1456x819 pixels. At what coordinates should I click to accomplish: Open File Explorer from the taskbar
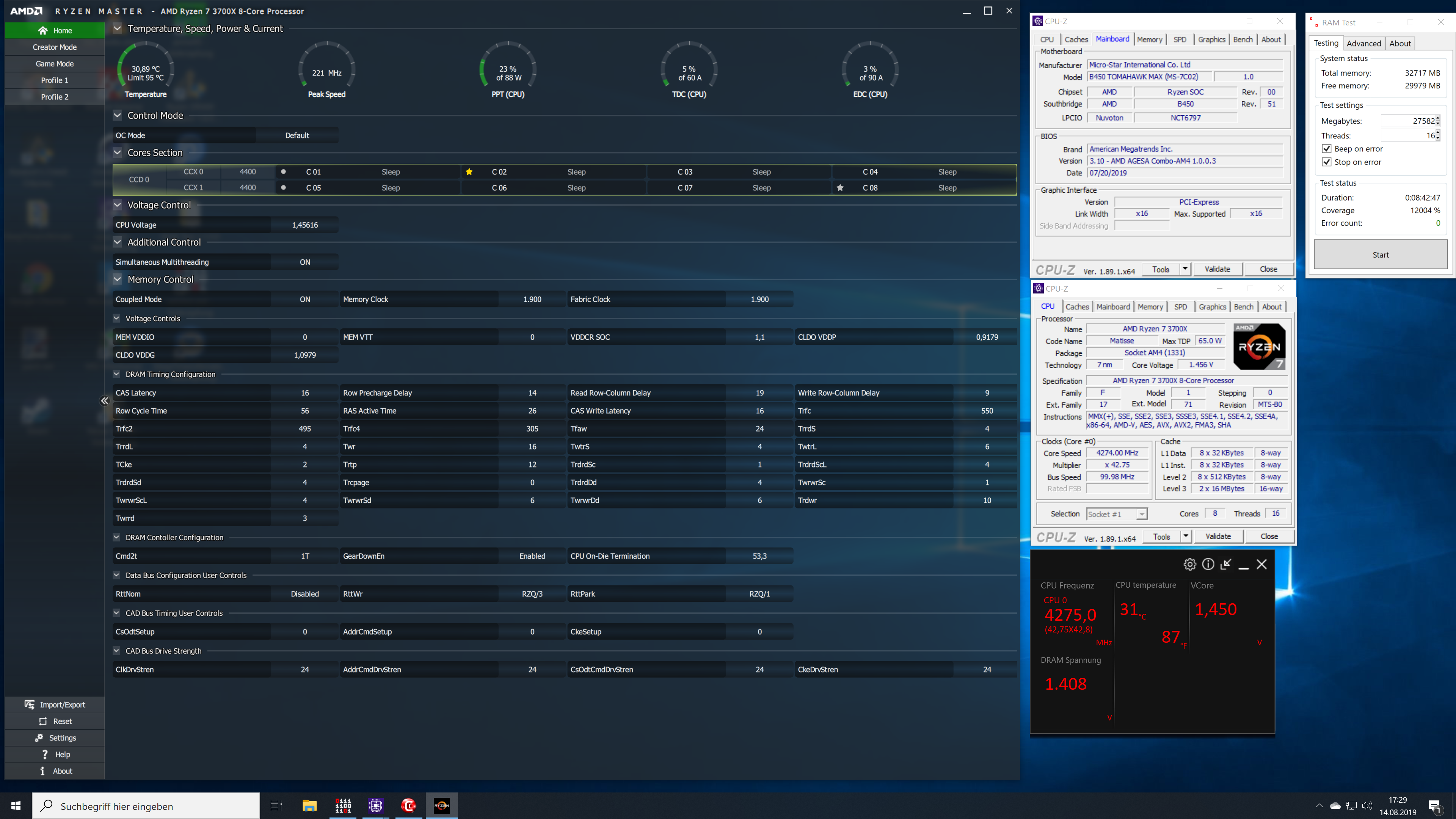pyautogui.click(x=309, y=805)
